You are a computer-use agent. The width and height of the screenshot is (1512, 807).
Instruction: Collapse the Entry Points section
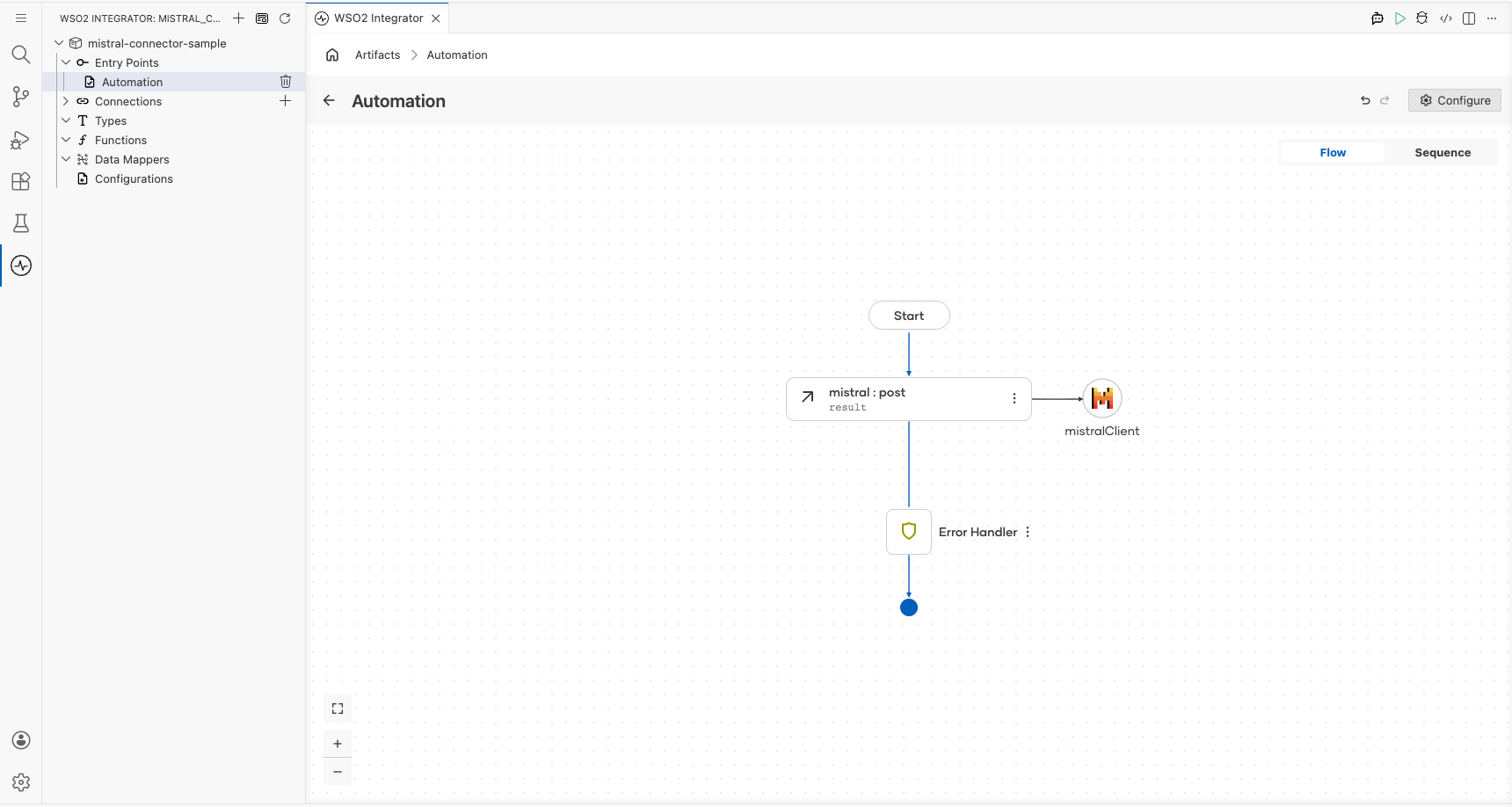point(66,62)
